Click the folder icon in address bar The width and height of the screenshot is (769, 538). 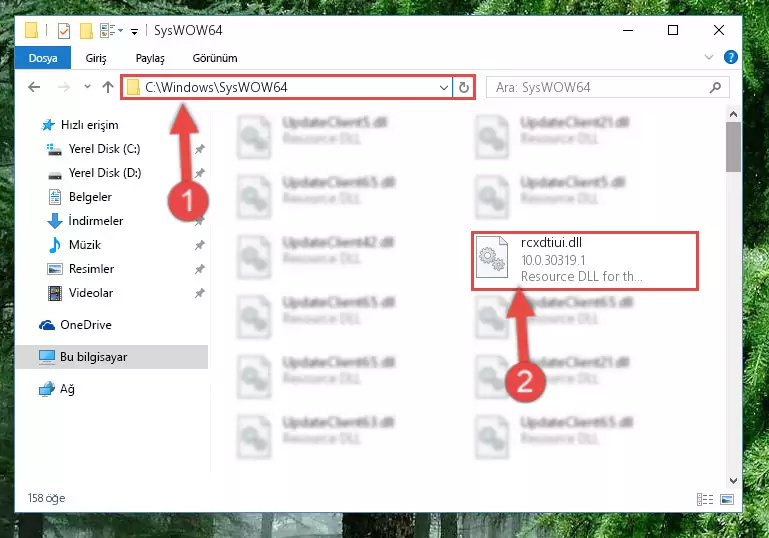(132, 87)
